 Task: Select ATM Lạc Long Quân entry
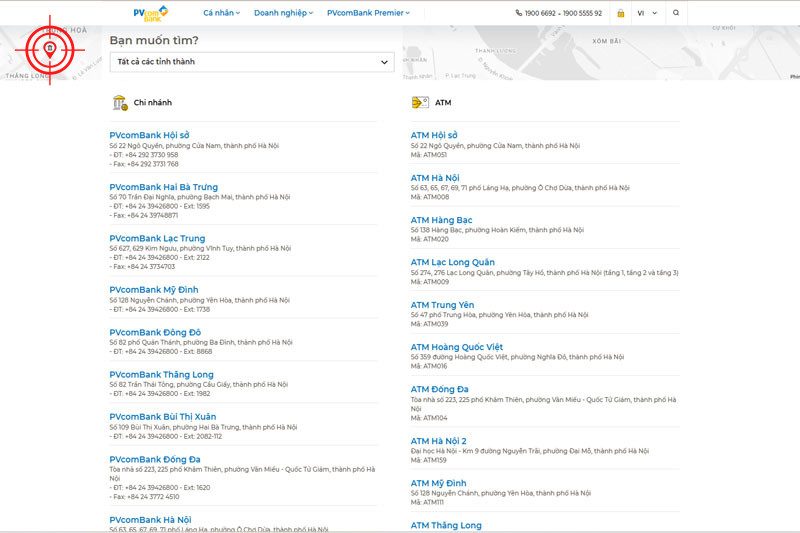[453, 262]
